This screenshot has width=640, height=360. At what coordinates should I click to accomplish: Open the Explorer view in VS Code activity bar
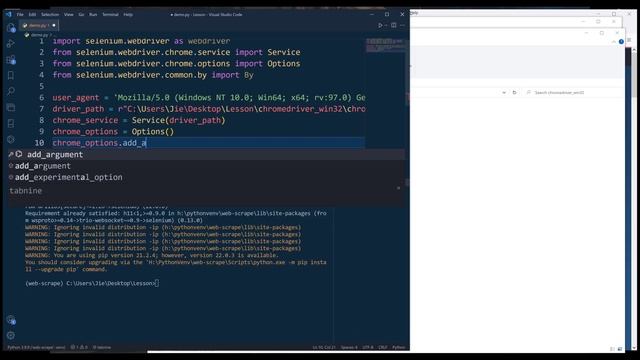click(x=11, y=28)
